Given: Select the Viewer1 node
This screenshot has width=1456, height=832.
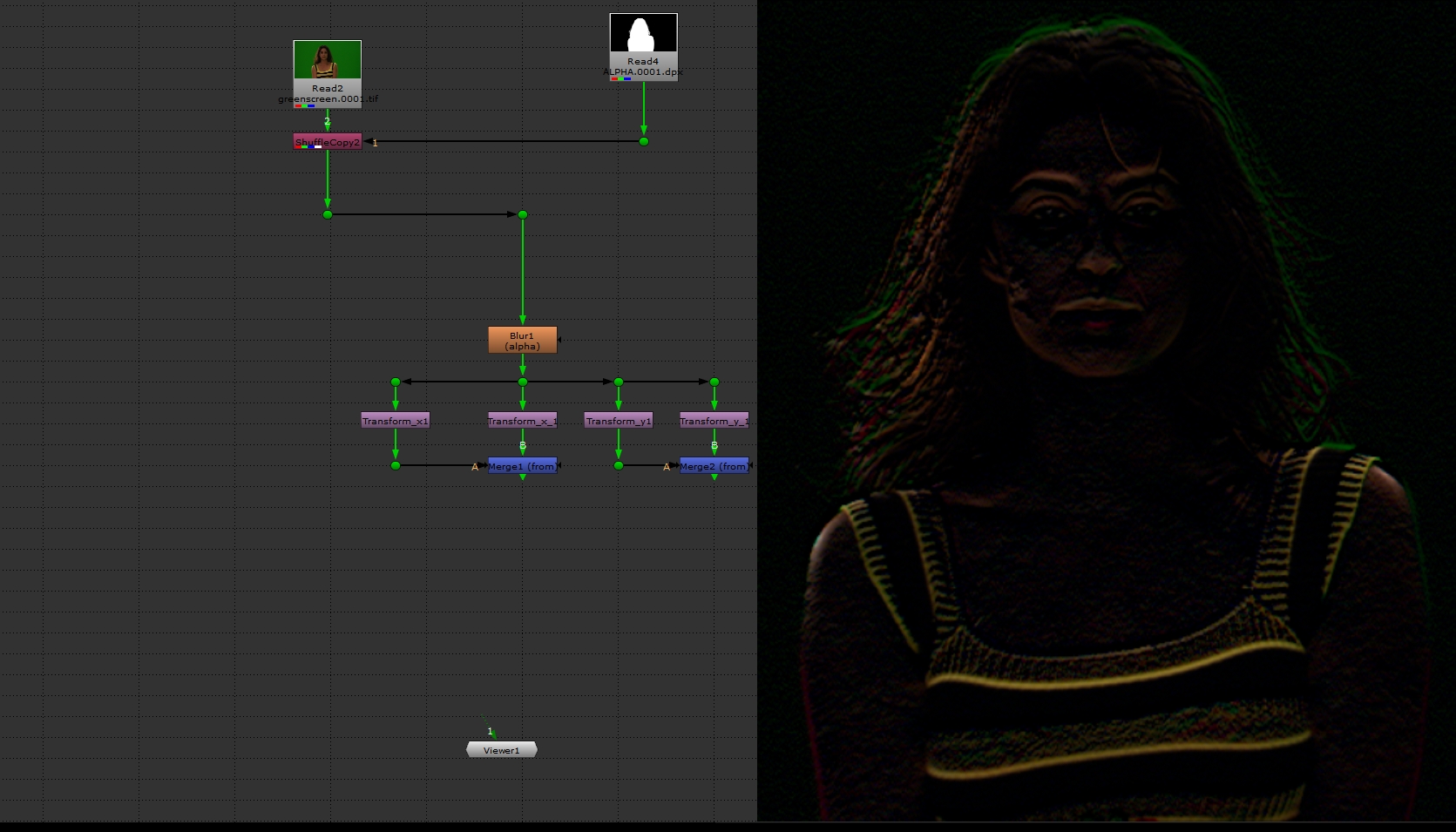Looking at the screenshot, I should click(501, 750).
